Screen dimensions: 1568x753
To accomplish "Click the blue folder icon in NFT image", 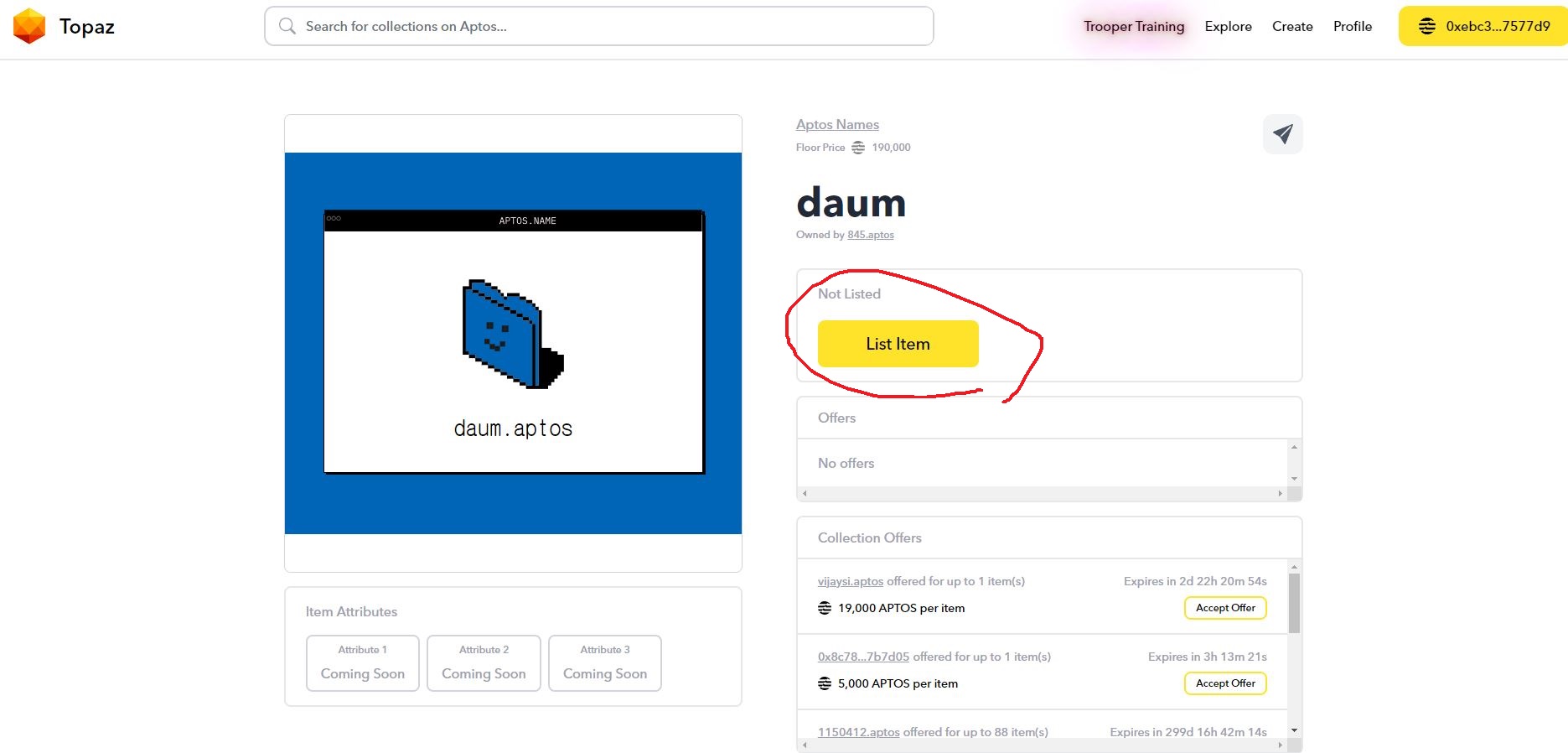I will pyautogui.click(x=513, y=334).
